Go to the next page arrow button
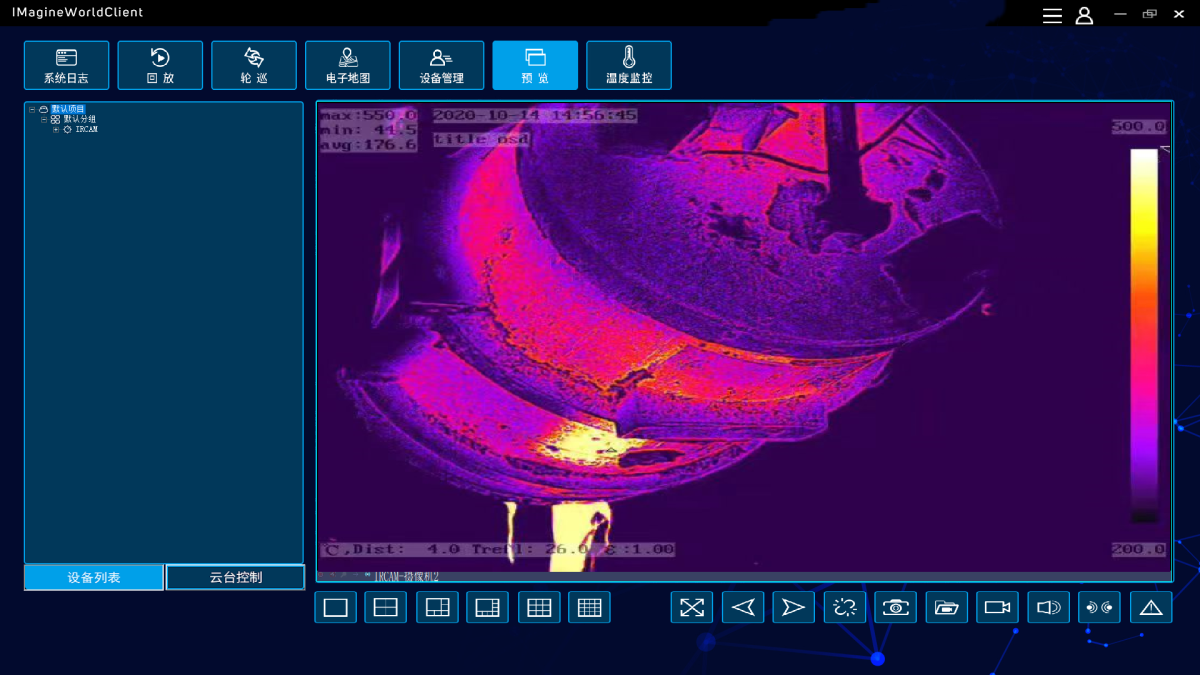The image size is (1200, 675). click(793, 607)
